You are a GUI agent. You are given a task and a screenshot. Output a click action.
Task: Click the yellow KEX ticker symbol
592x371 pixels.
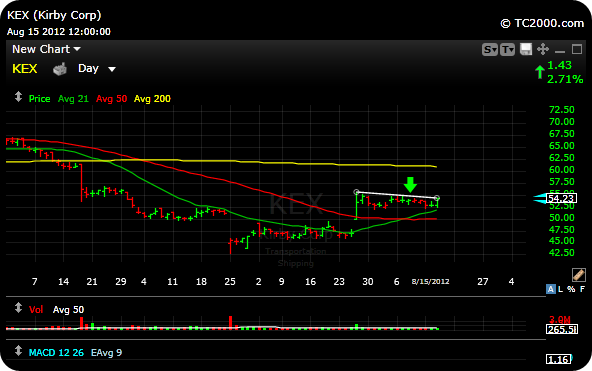tap(25, 69)
